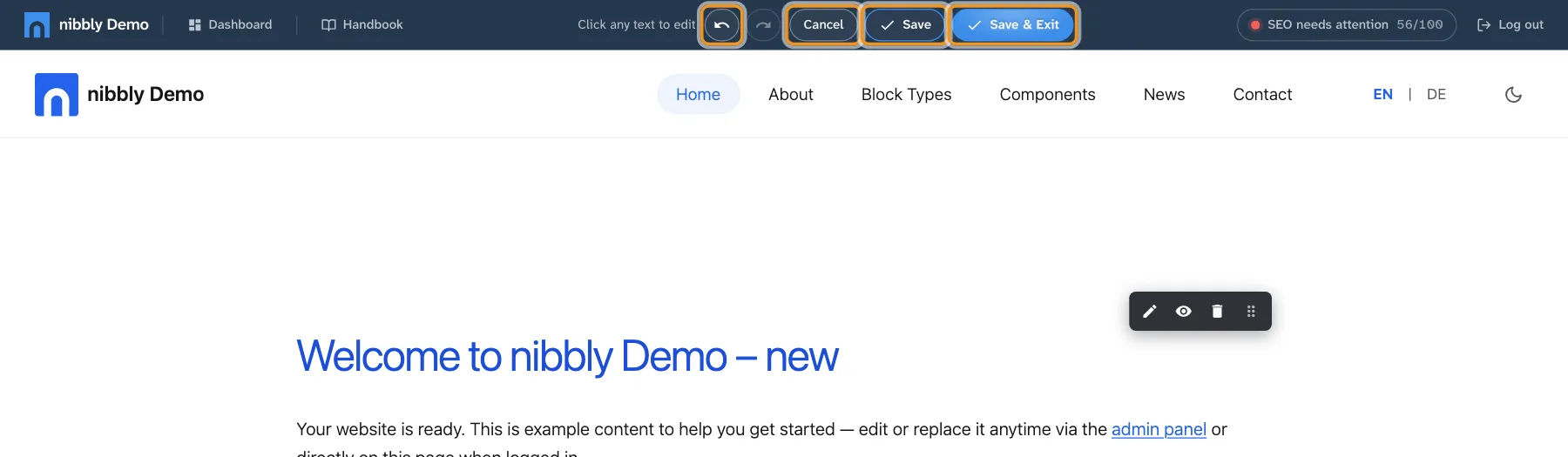Switch language to EN

tap(1383, 94)
